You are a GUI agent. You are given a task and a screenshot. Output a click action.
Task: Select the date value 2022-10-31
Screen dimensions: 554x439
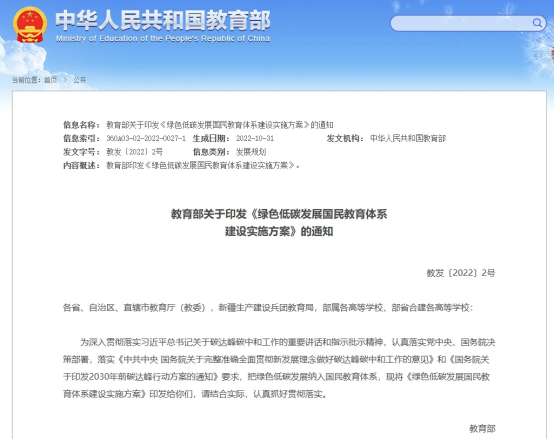coord(255,138)
